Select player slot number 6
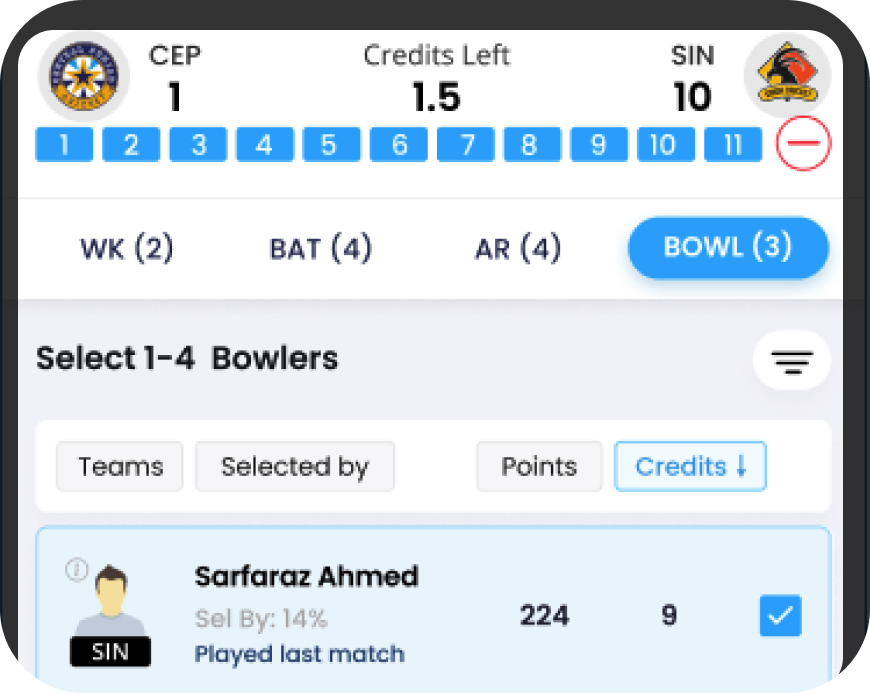The image size is (870, 693). click(x=398, y=144)
